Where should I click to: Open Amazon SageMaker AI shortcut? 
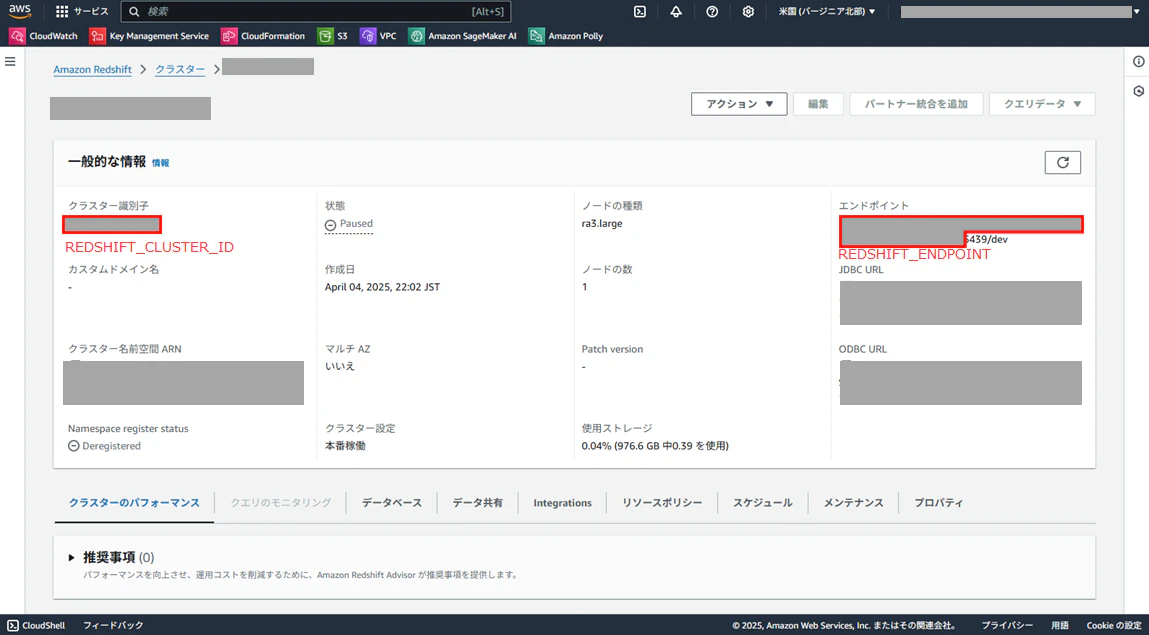[x=462, y=35]
